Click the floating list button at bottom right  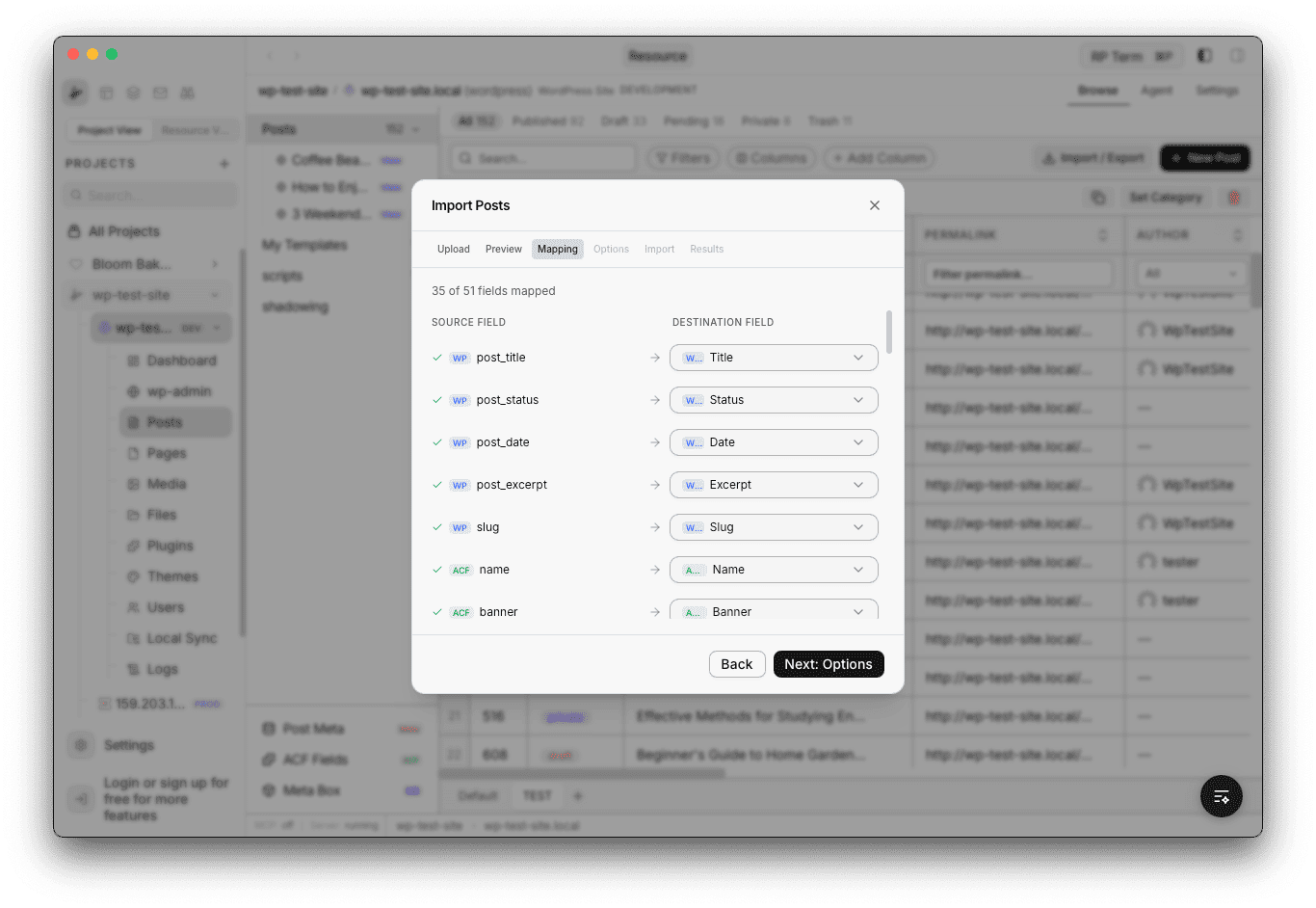pos(1221,796)
